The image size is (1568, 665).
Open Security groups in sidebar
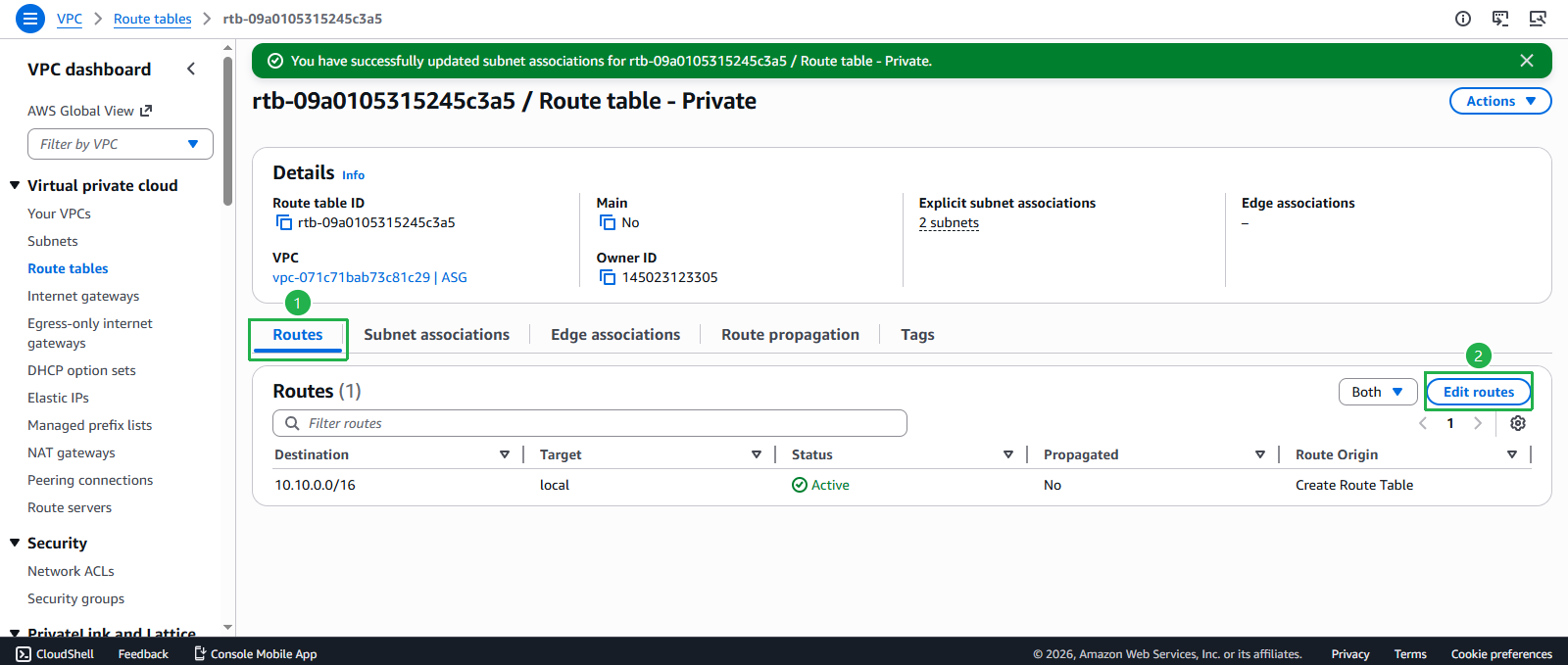[x=75, y=598]
